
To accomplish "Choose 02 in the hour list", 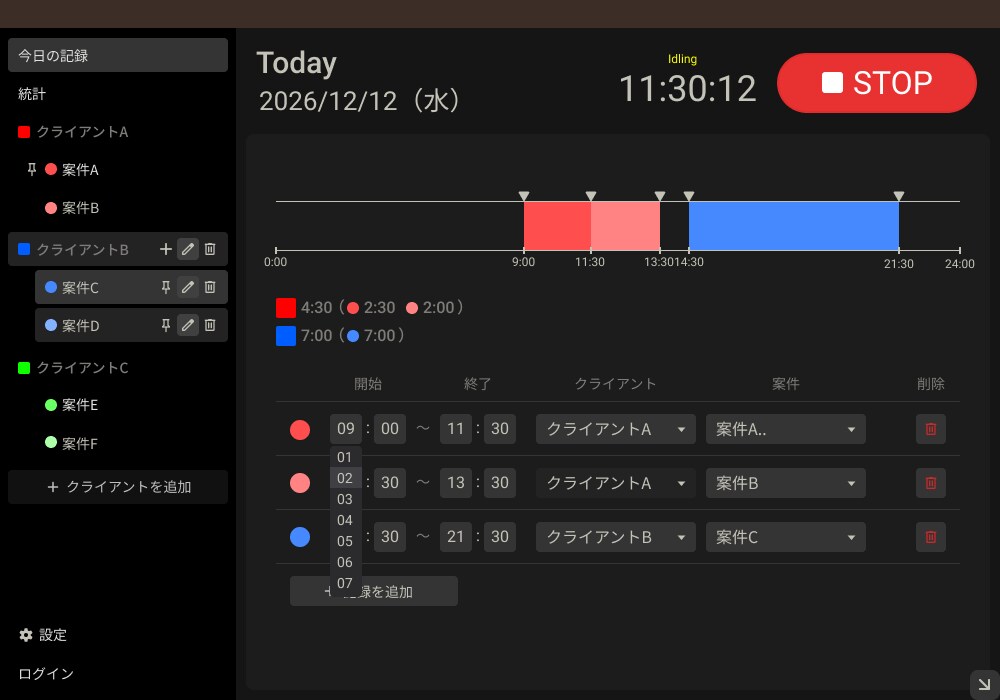I will [345, 478].
